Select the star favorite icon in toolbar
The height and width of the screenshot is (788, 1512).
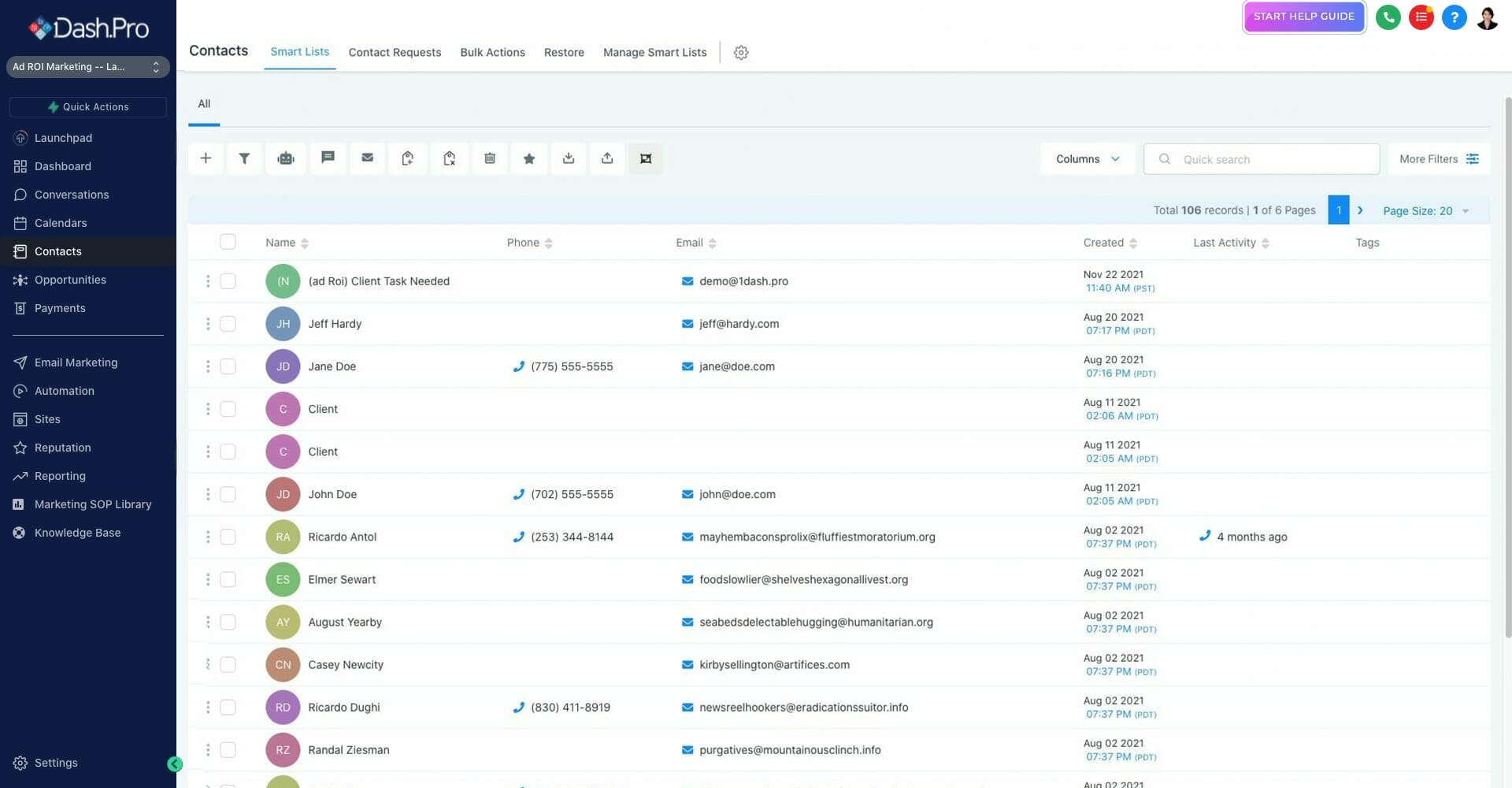(x=528, y=158)
